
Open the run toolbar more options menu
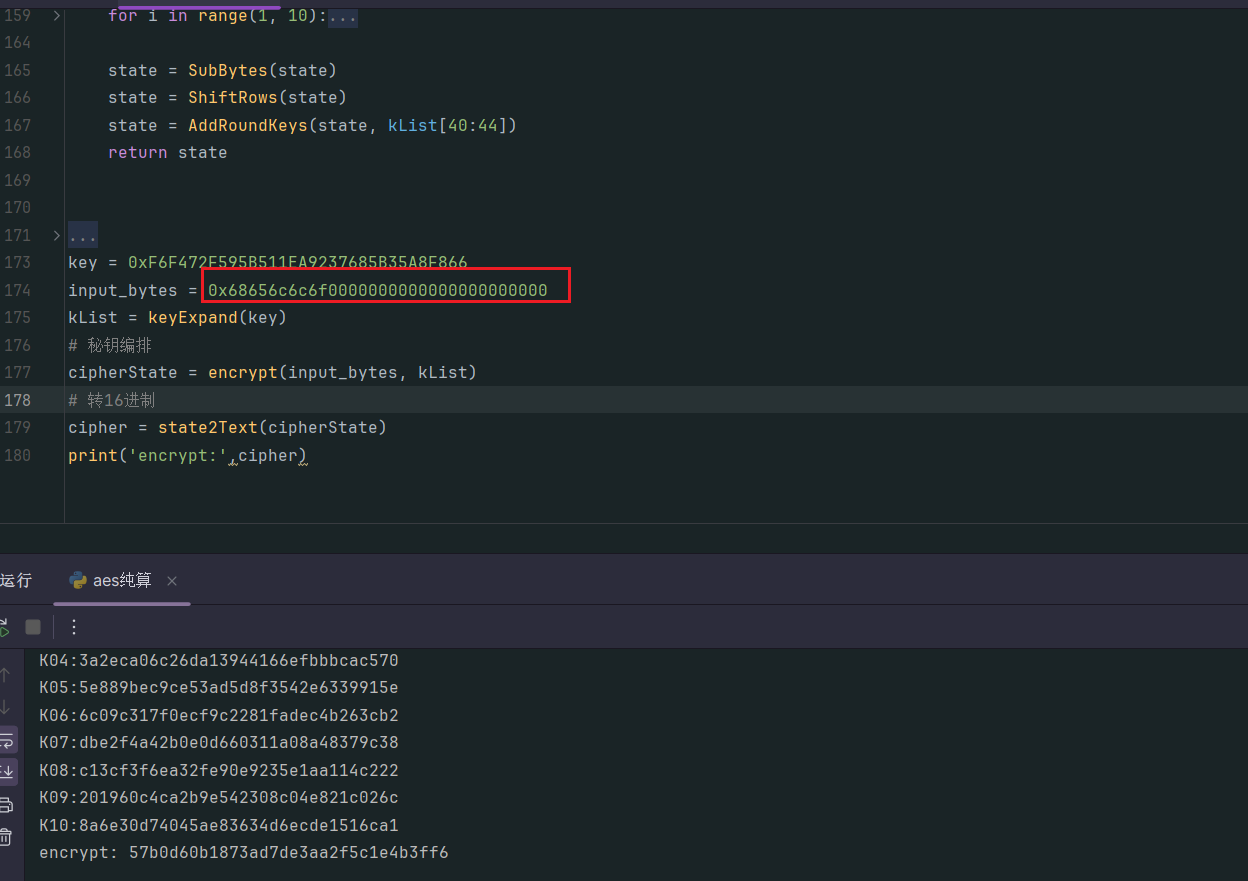tap(73, 627)
